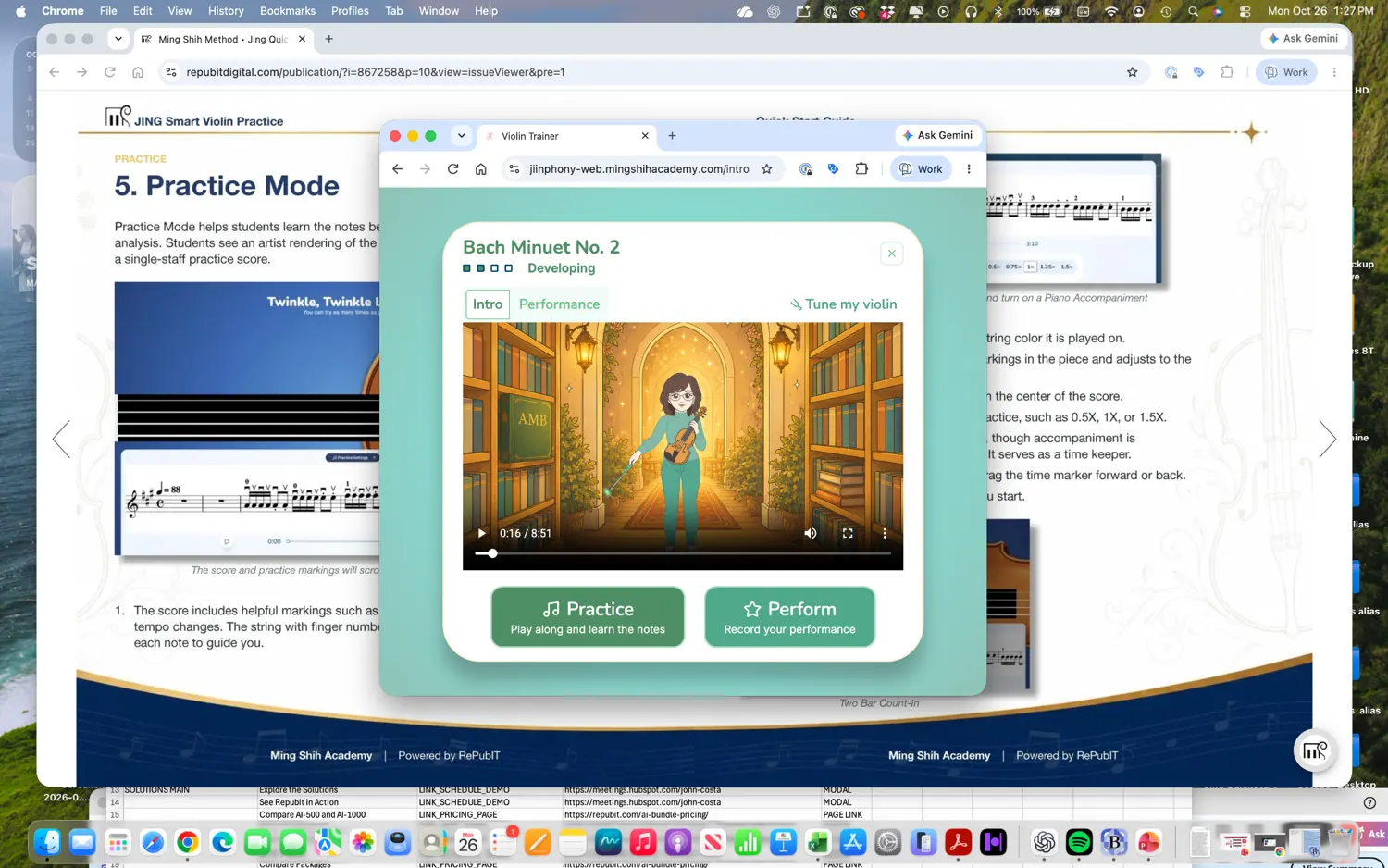Close the Bach Minuet No. 2 dialog

click(x=891, y=254)
